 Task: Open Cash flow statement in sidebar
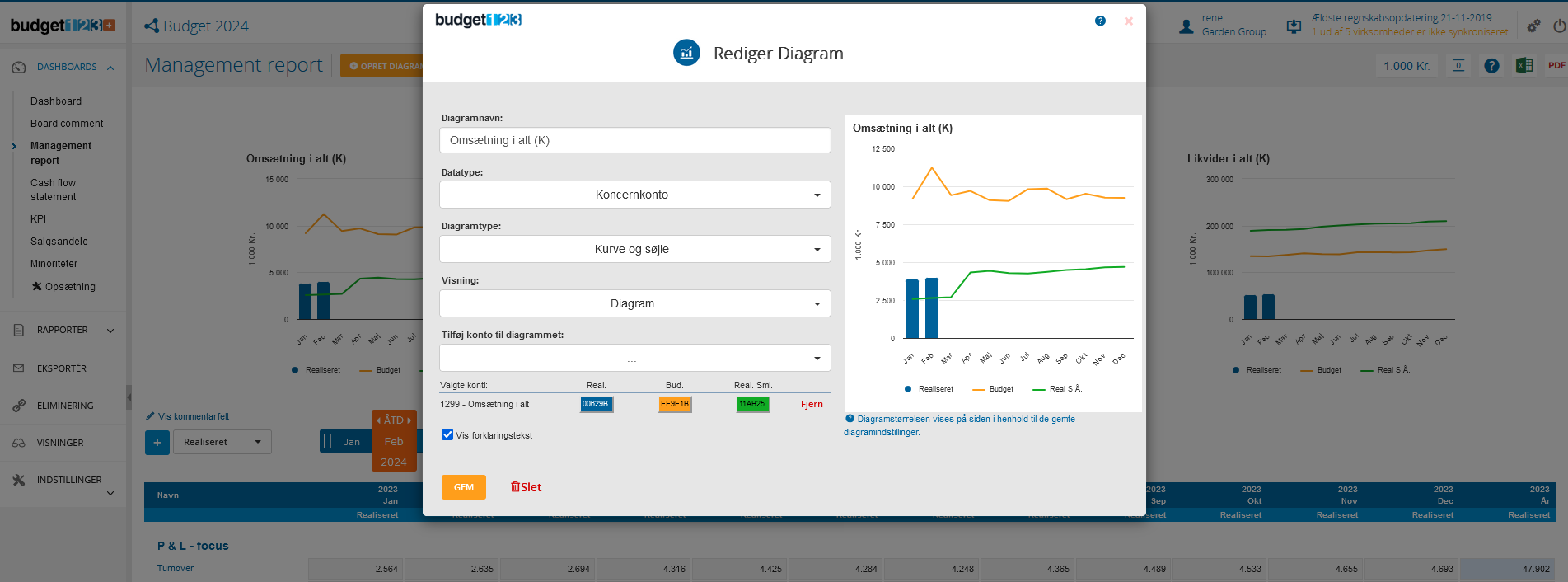point(54,190)
